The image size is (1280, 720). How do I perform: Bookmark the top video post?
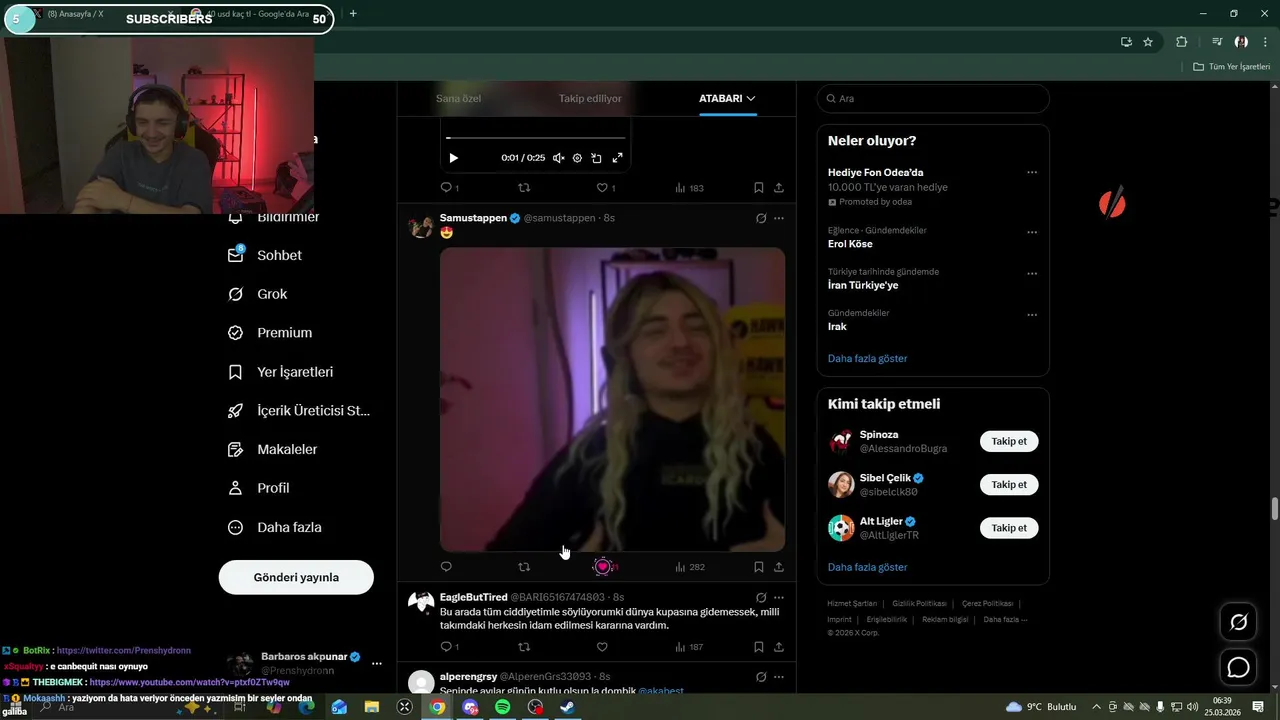point(759,188)
